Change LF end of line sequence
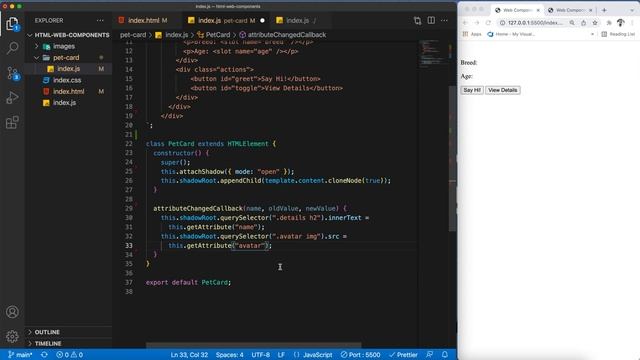This screenshot has height=360, width=640. point(281,355)
